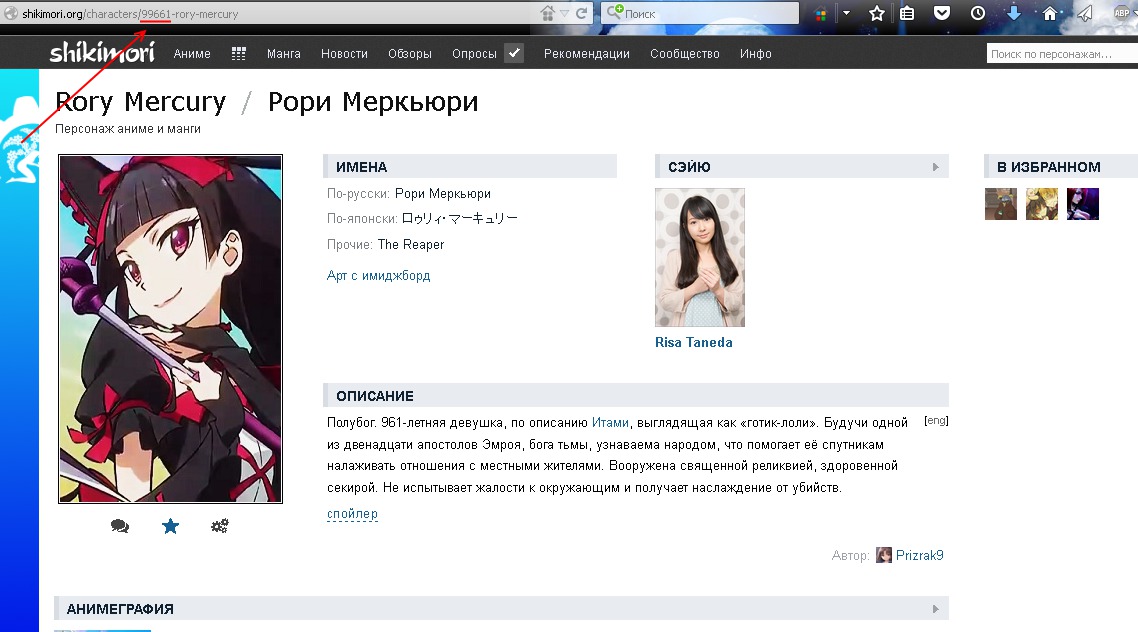Viewport: 1138px width, 632px height.
Task: Click the Поиск по персонажам search field
Action: [1060, 54]
